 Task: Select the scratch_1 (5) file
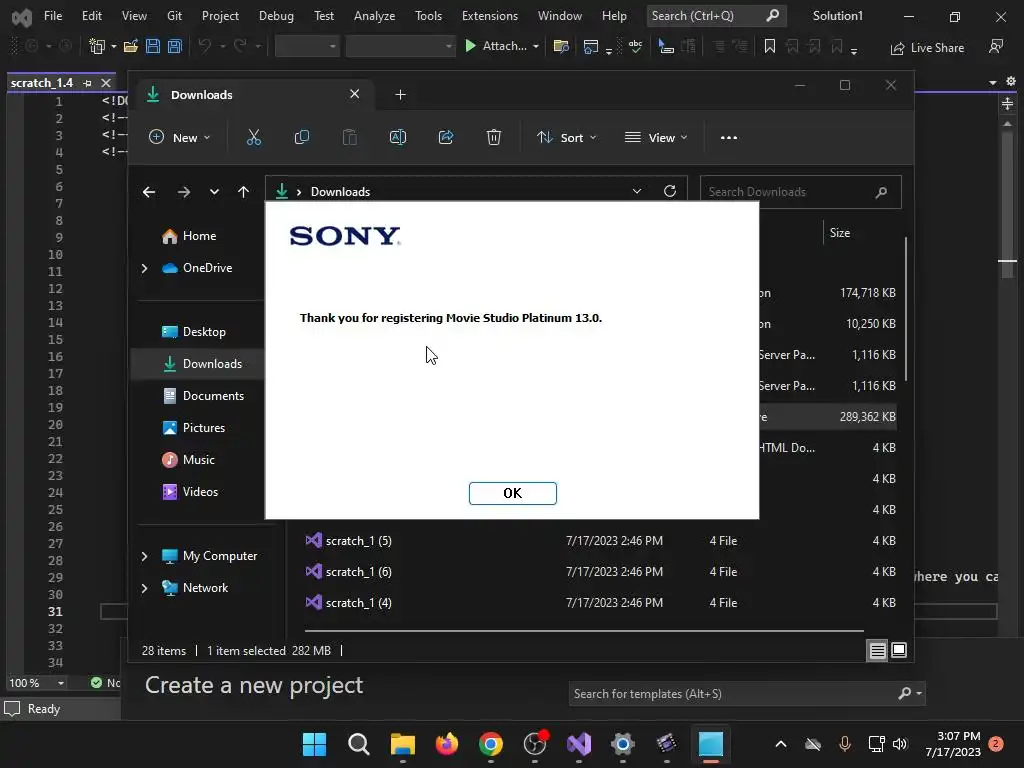[x=601, y=541]
